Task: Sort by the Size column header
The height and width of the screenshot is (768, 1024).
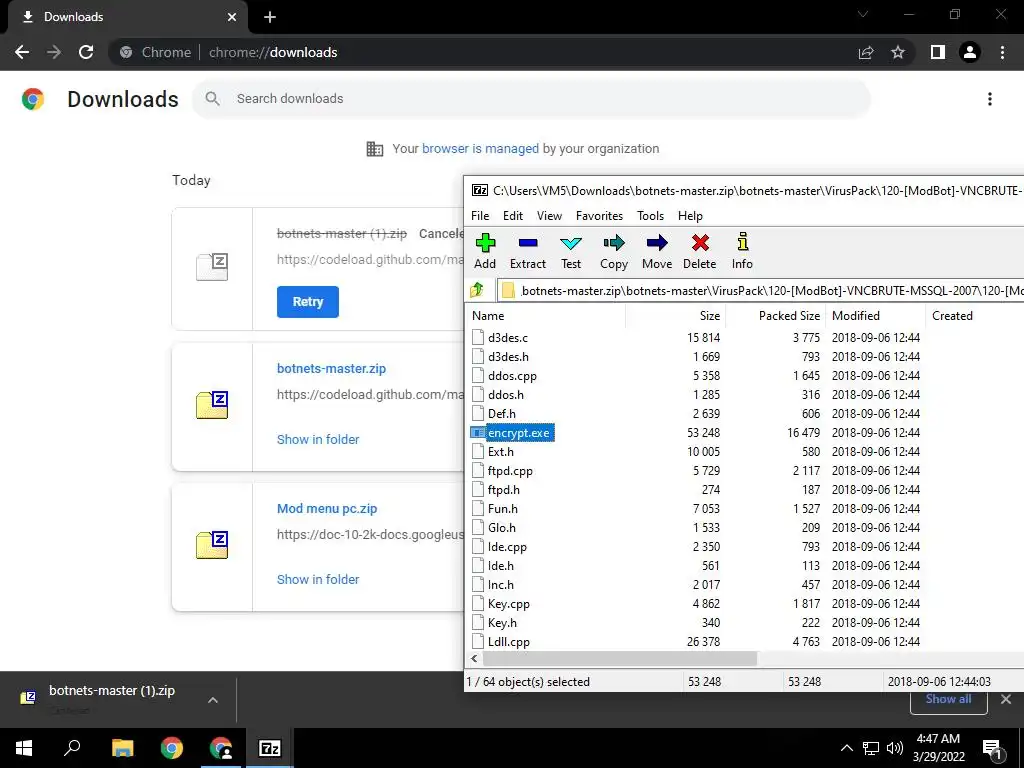Action: (x=677, y=315)
